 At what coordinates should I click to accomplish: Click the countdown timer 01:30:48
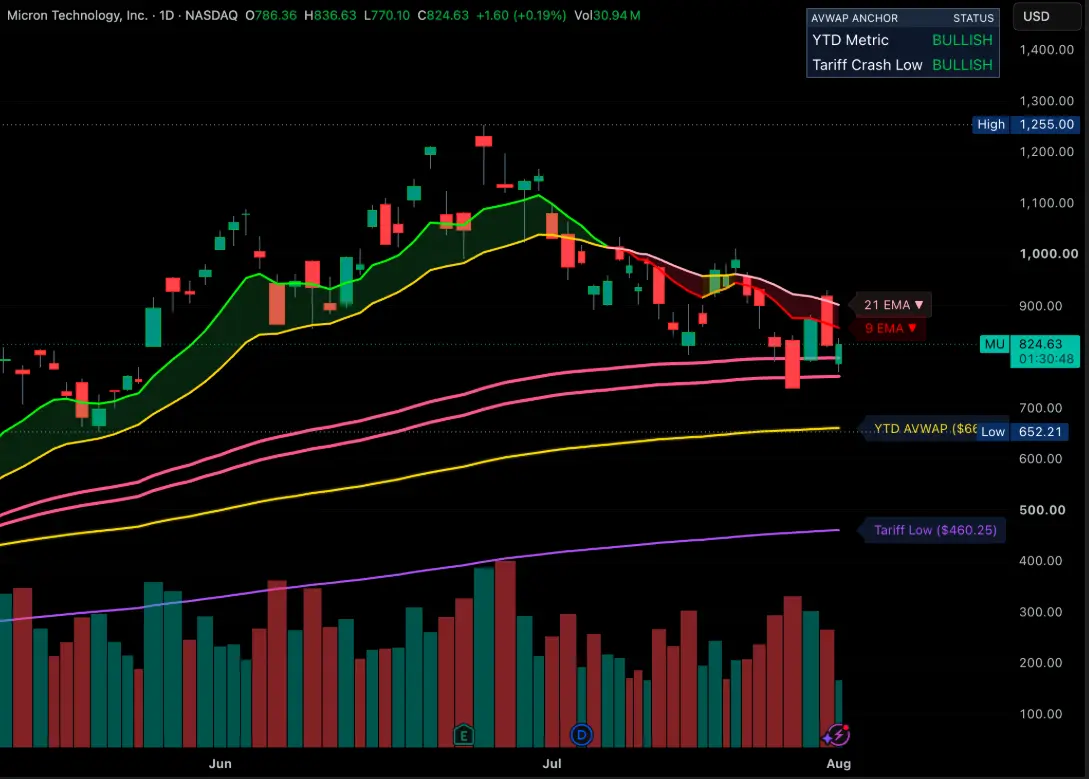tap(1045, 360)
